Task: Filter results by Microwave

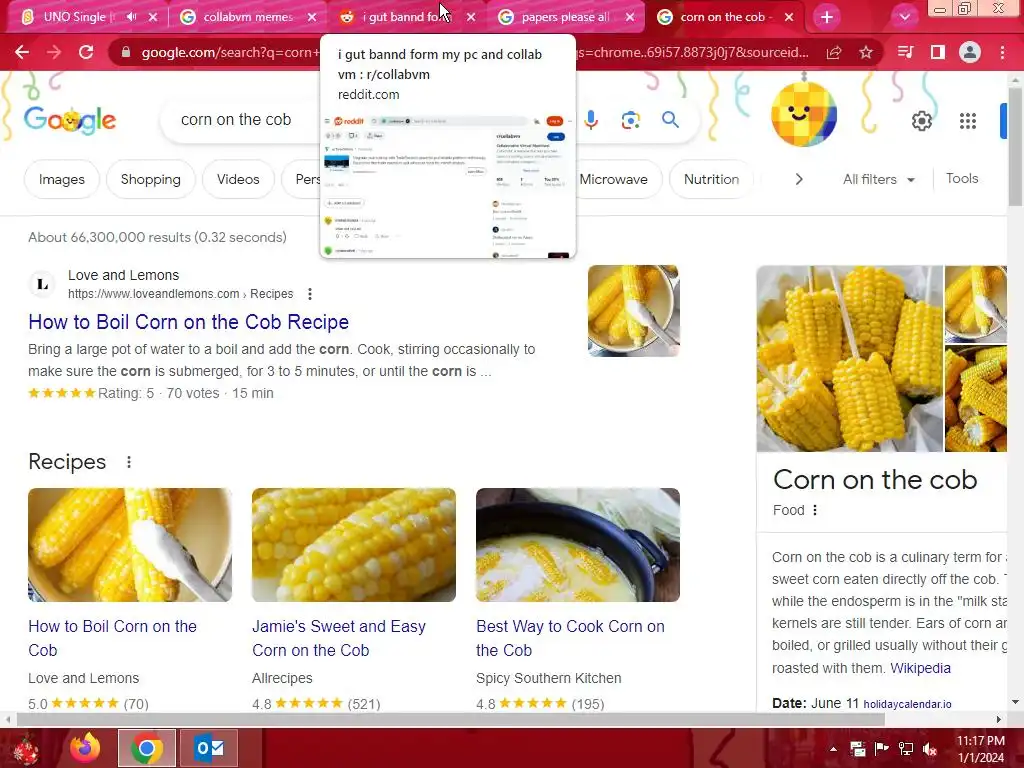Action: tap(613, 179)
